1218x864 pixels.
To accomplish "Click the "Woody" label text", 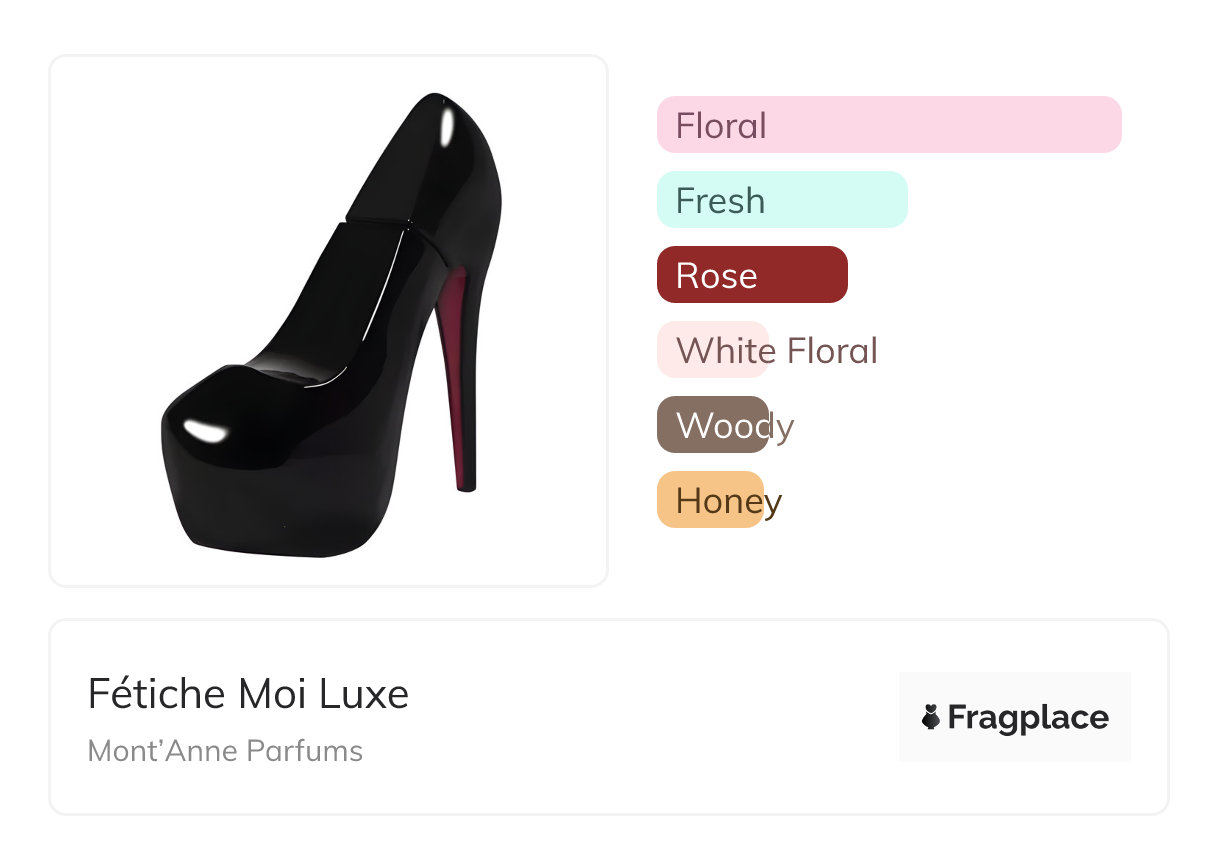I will 735,426.
